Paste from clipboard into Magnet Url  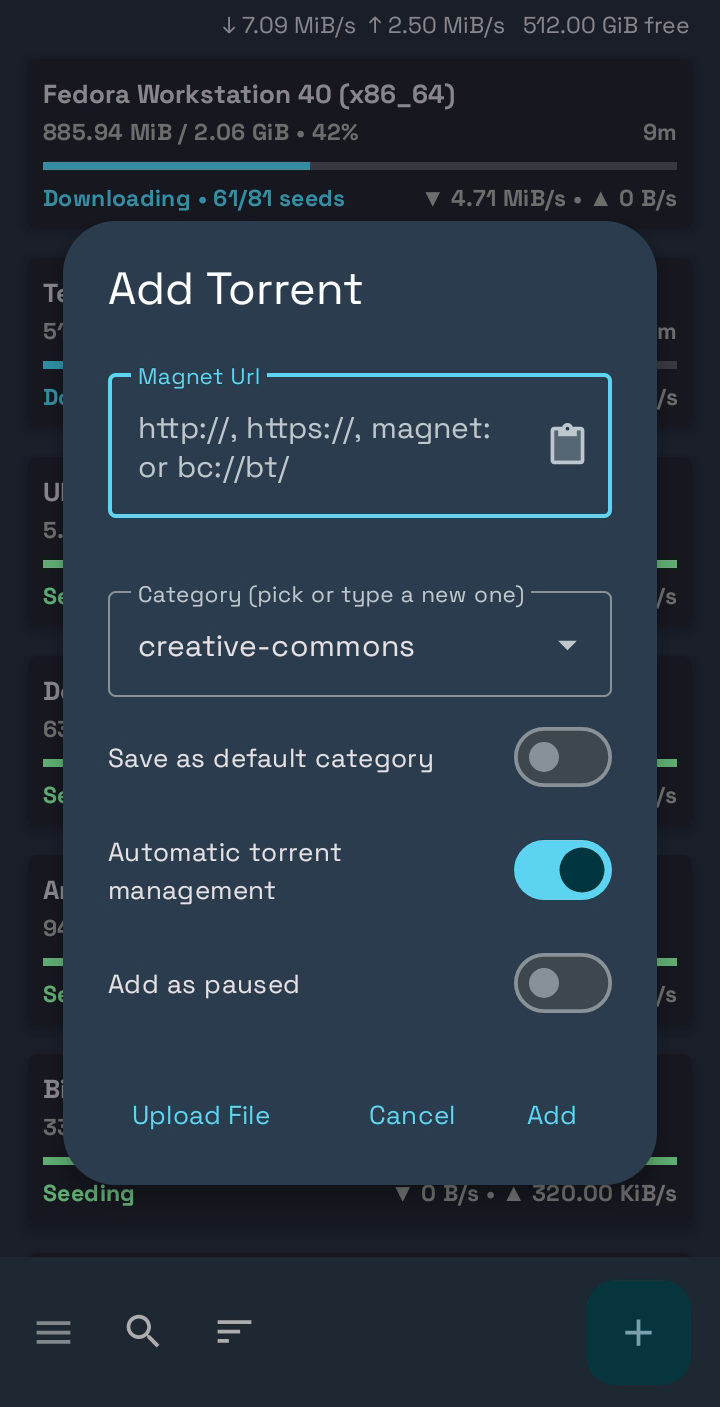pyautogui.click(x=567, y=445)
